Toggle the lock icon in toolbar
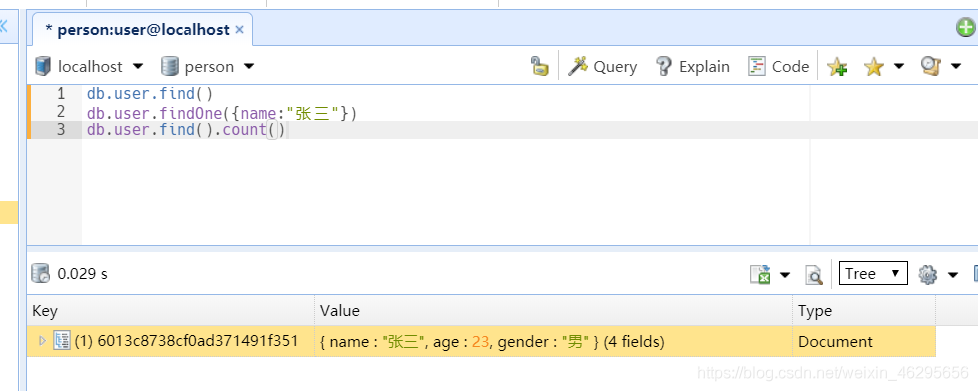This screenshot has height=391, width=978. pyautogui.click(x=540, y=66)
